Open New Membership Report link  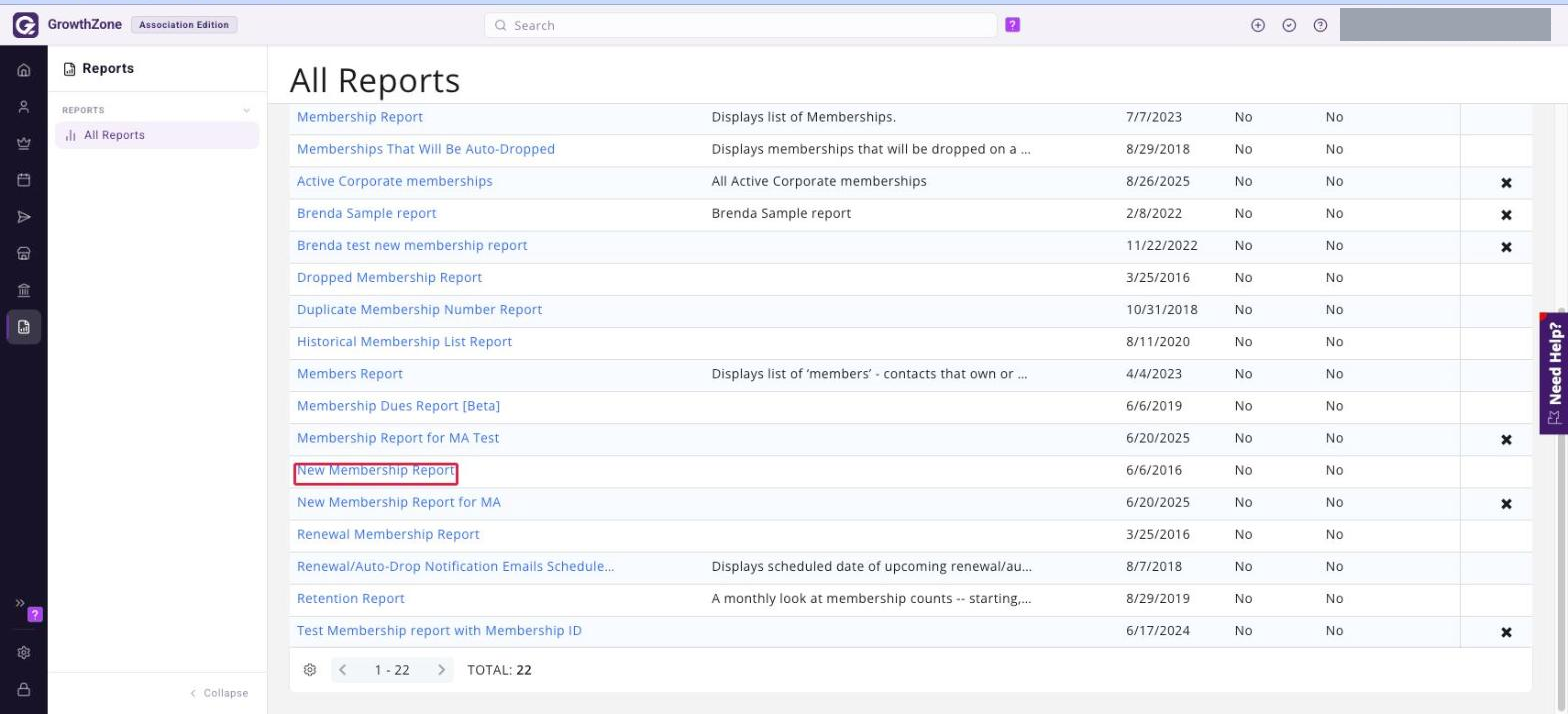coord(376,470)
